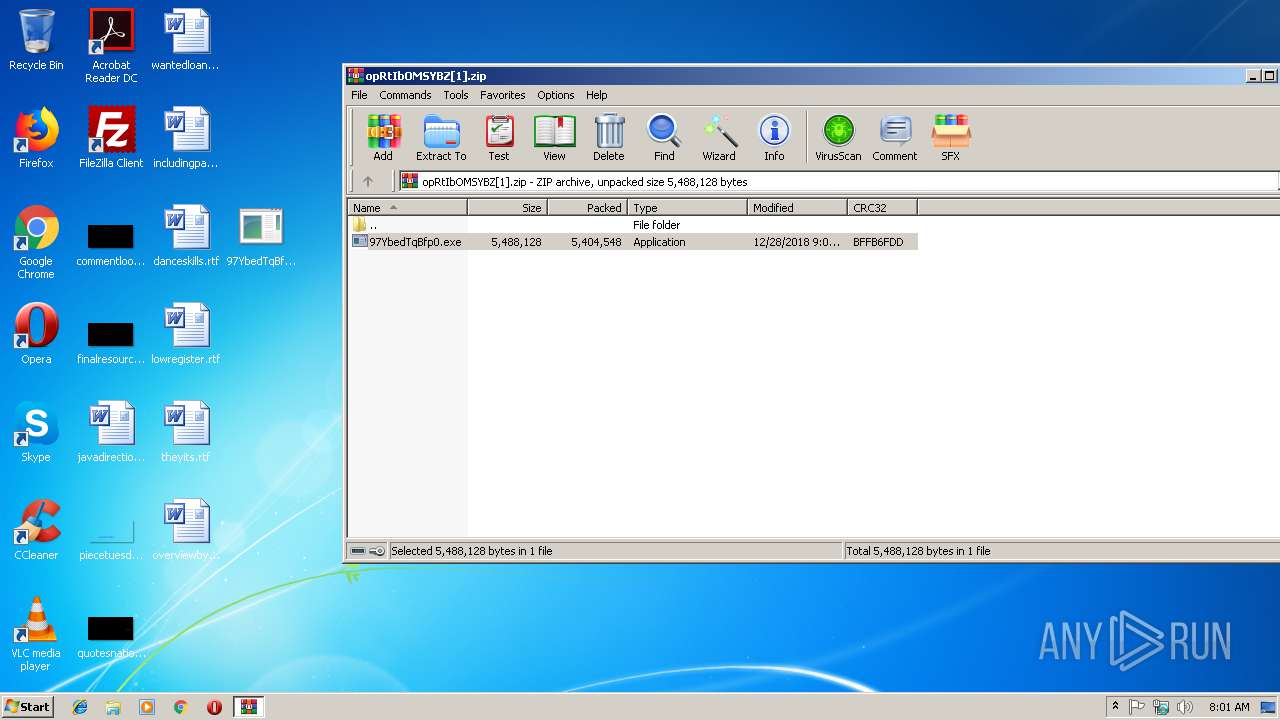Select the CCleaner desktop shortcut
Screen dimensions: 1280x720
pos(36,530)
